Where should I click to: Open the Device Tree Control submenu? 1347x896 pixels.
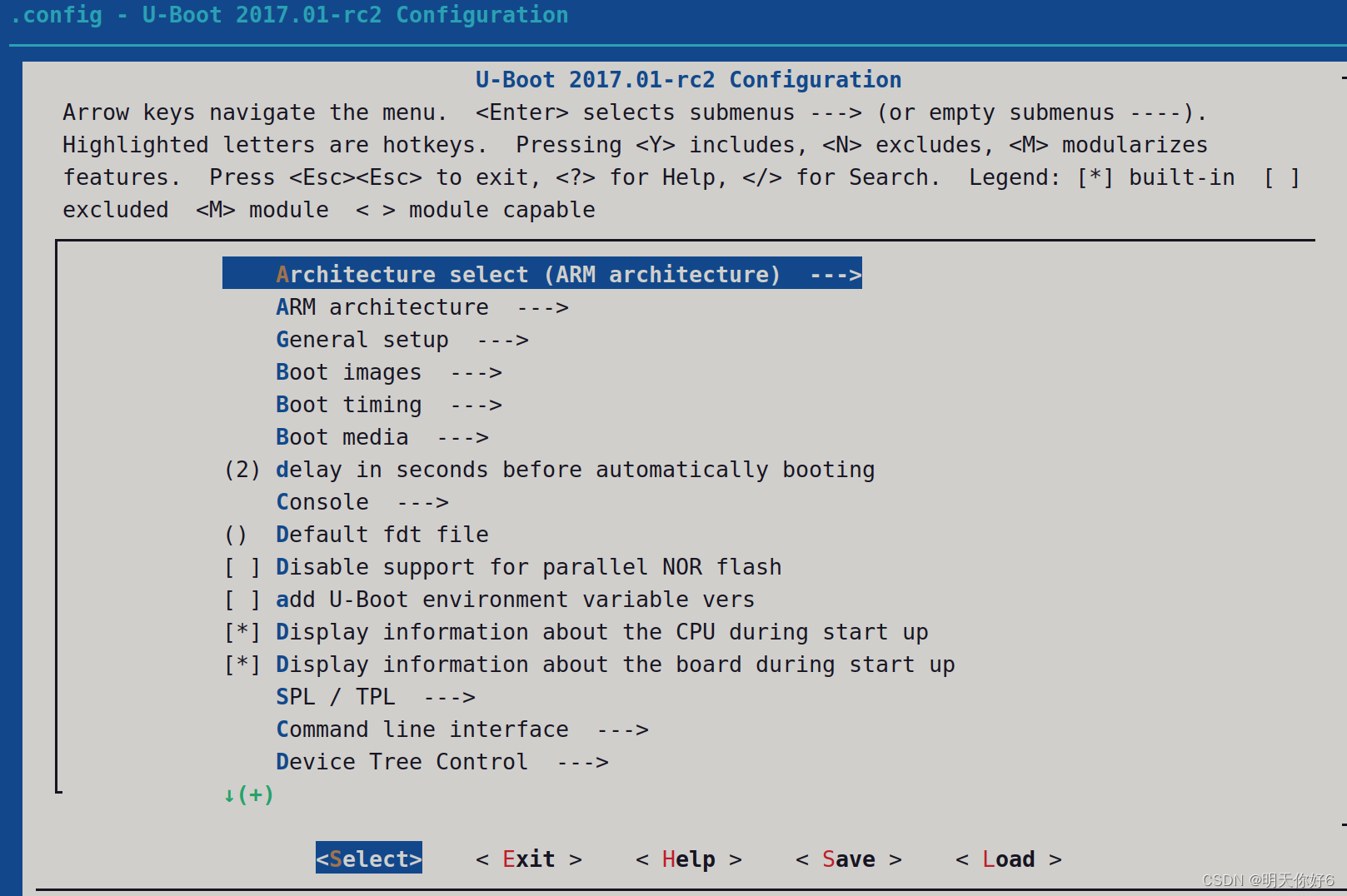pyautogui.click(x=442, y=762)
